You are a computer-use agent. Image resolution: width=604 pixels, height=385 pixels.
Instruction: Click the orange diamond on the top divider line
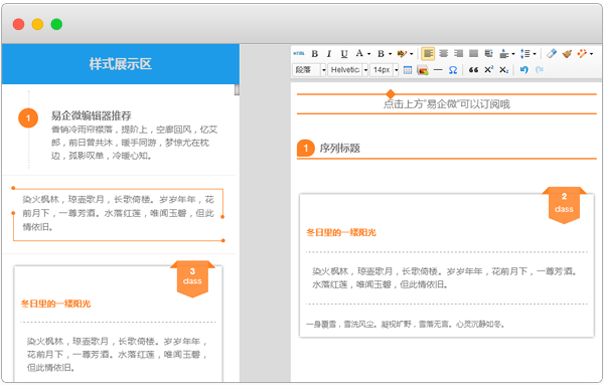point(390,94)
